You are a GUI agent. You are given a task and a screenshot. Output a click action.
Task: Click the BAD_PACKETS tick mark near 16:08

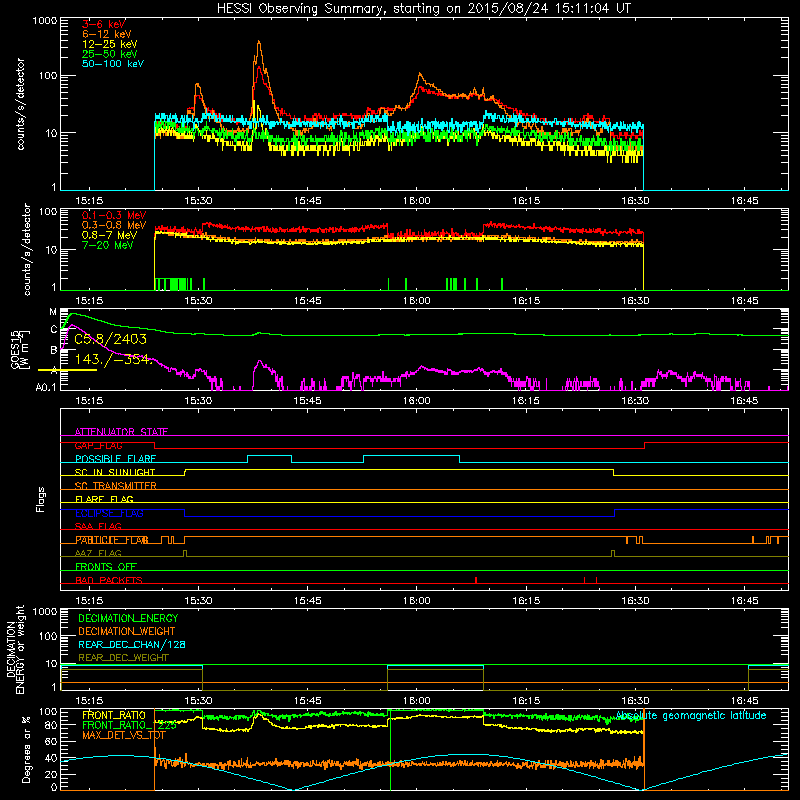[476, 580]
